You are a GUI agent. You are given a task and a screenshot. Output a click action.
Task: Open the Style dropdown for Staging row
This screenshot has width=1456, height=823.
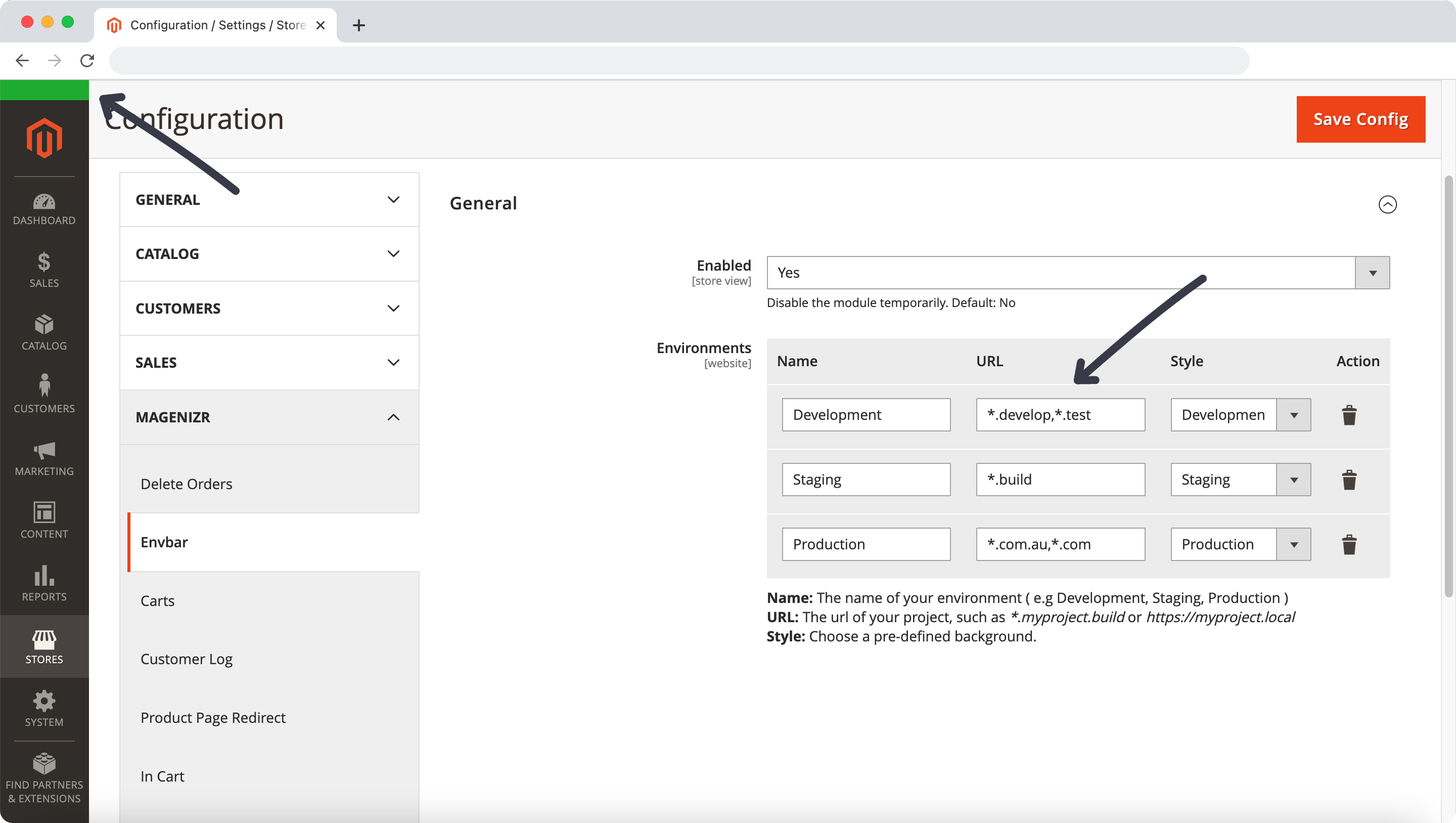click(1240, 480)
